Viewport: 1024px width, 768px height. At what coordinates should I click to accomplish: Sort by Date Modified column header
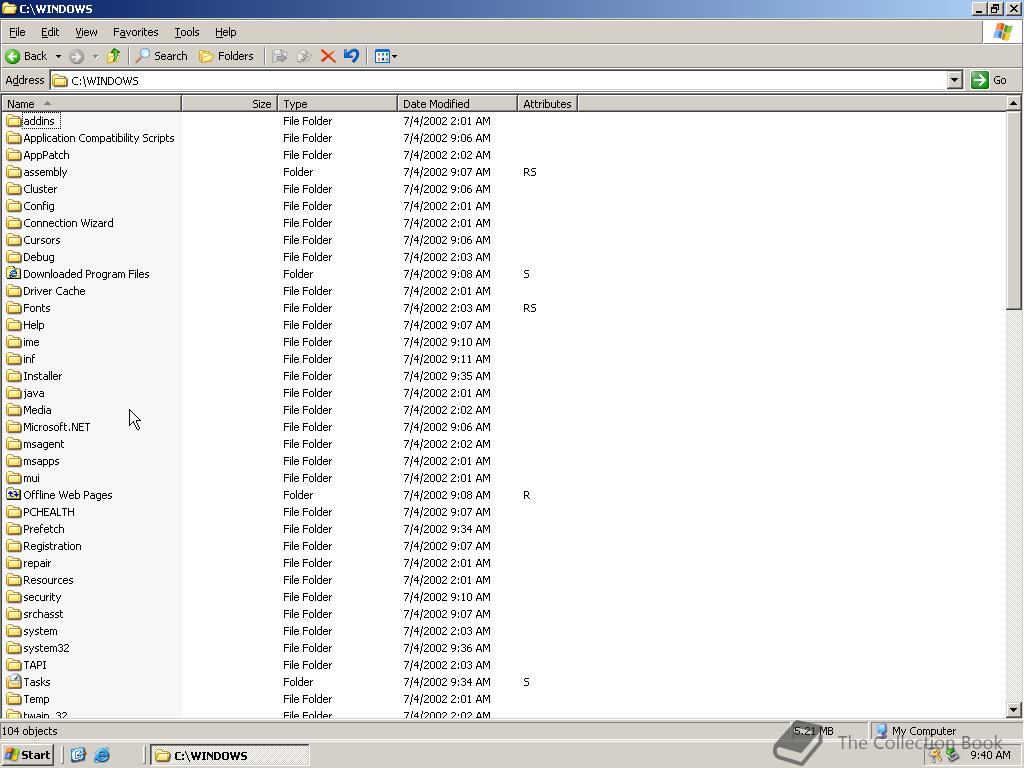tap(457, 103)
